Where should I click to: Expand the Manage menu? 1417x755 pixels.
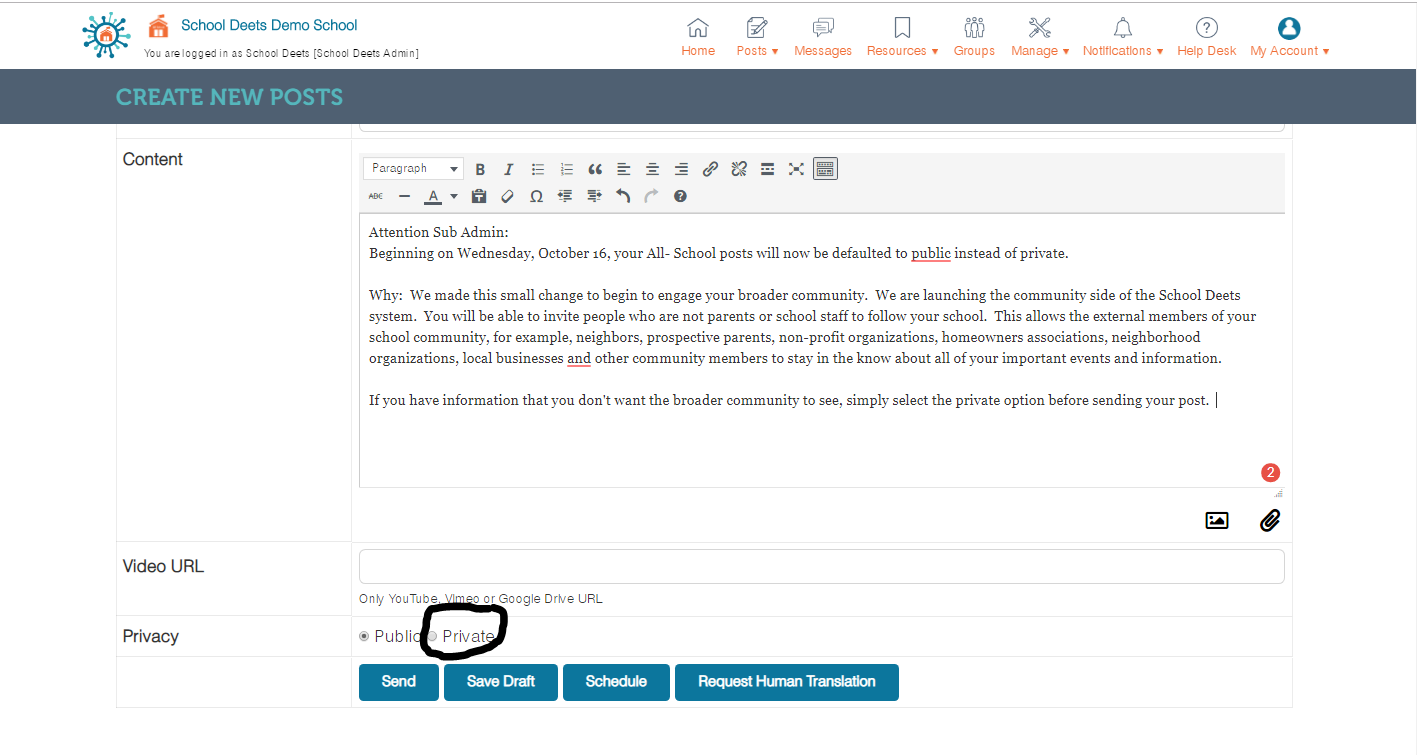click(1040, 37)
